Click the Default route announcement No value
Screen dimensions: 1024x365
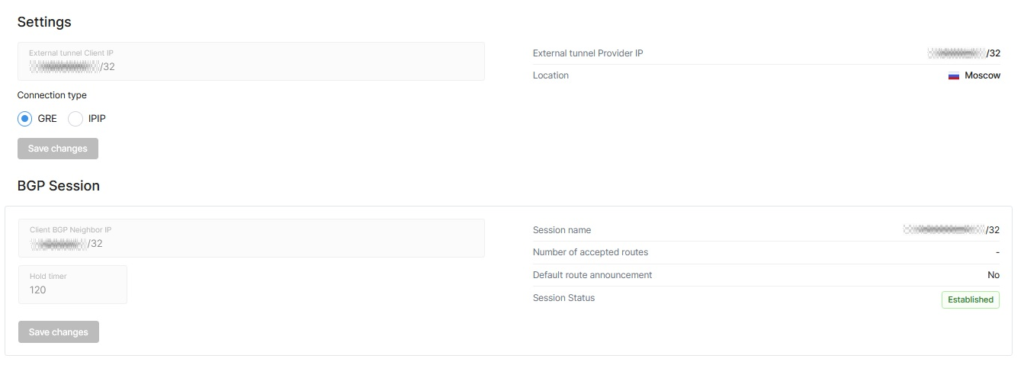coord(993,275)
